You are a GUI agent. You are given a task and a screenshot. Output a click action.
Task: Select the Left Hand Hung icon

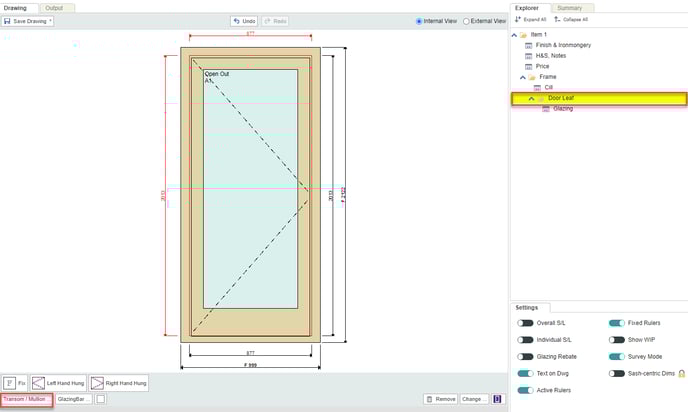click(38, 382)
